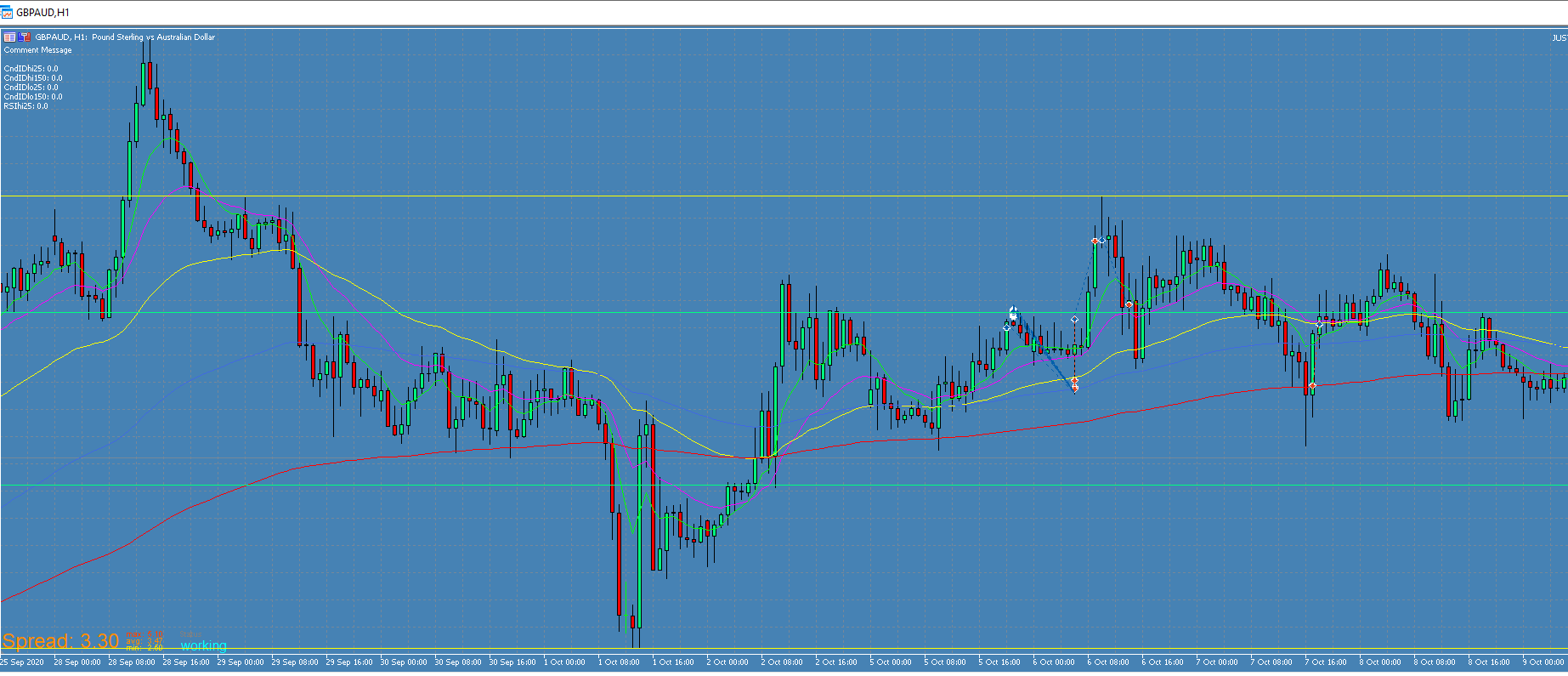Click the 2 Oct 00:00 time label
Screen dimensions: 1568x676
(727, 662)
